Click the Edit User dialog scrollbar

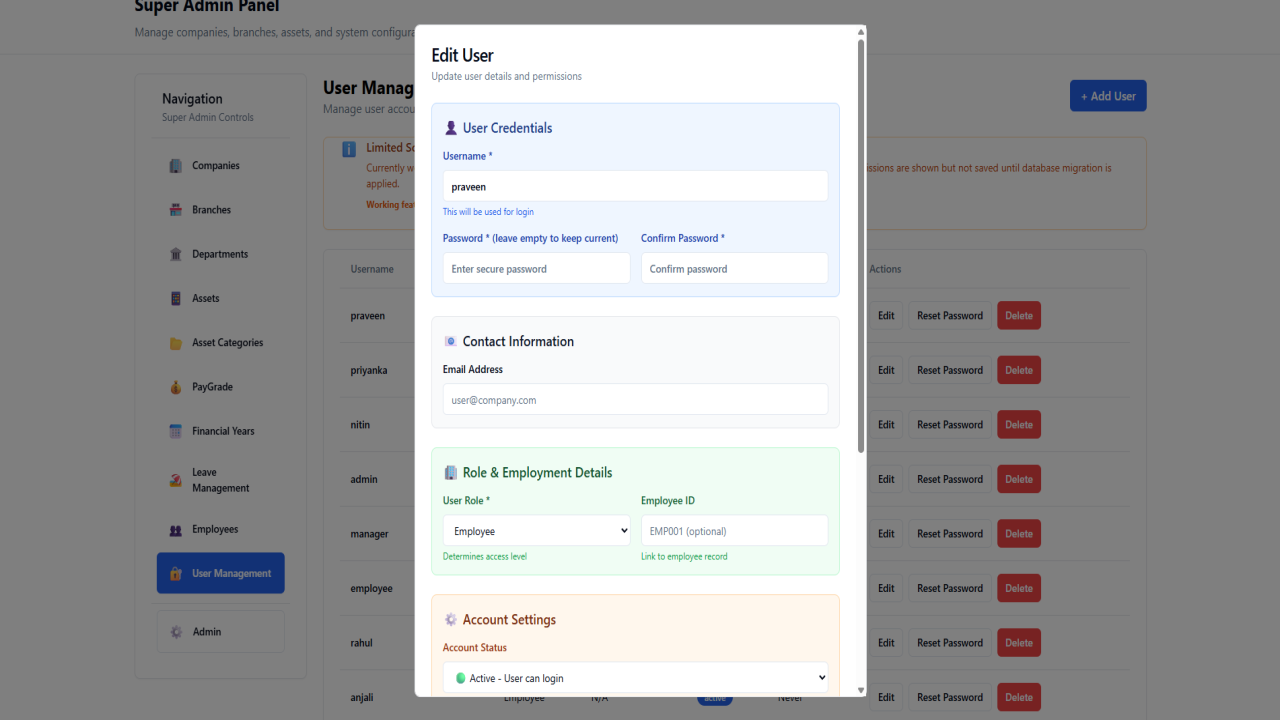pos(861,245)
